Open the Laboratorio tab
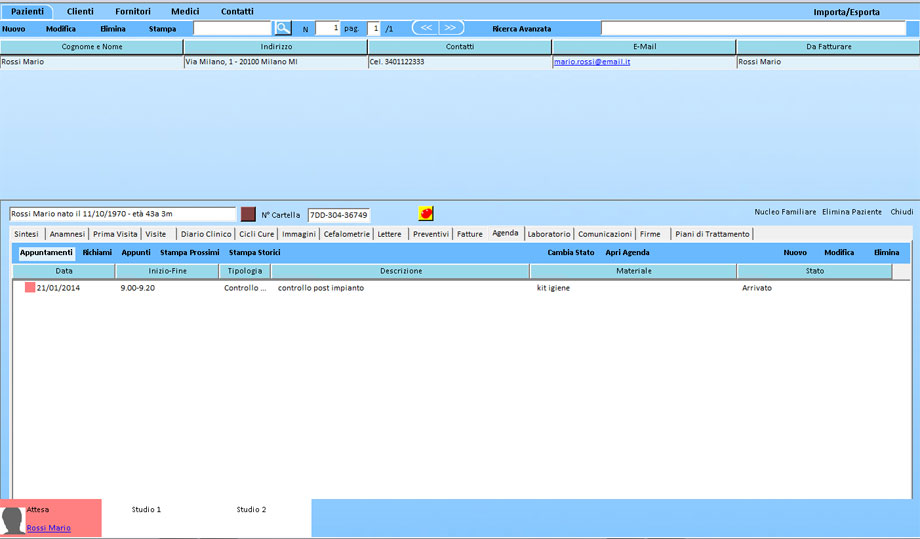 [x=549, y=234]
